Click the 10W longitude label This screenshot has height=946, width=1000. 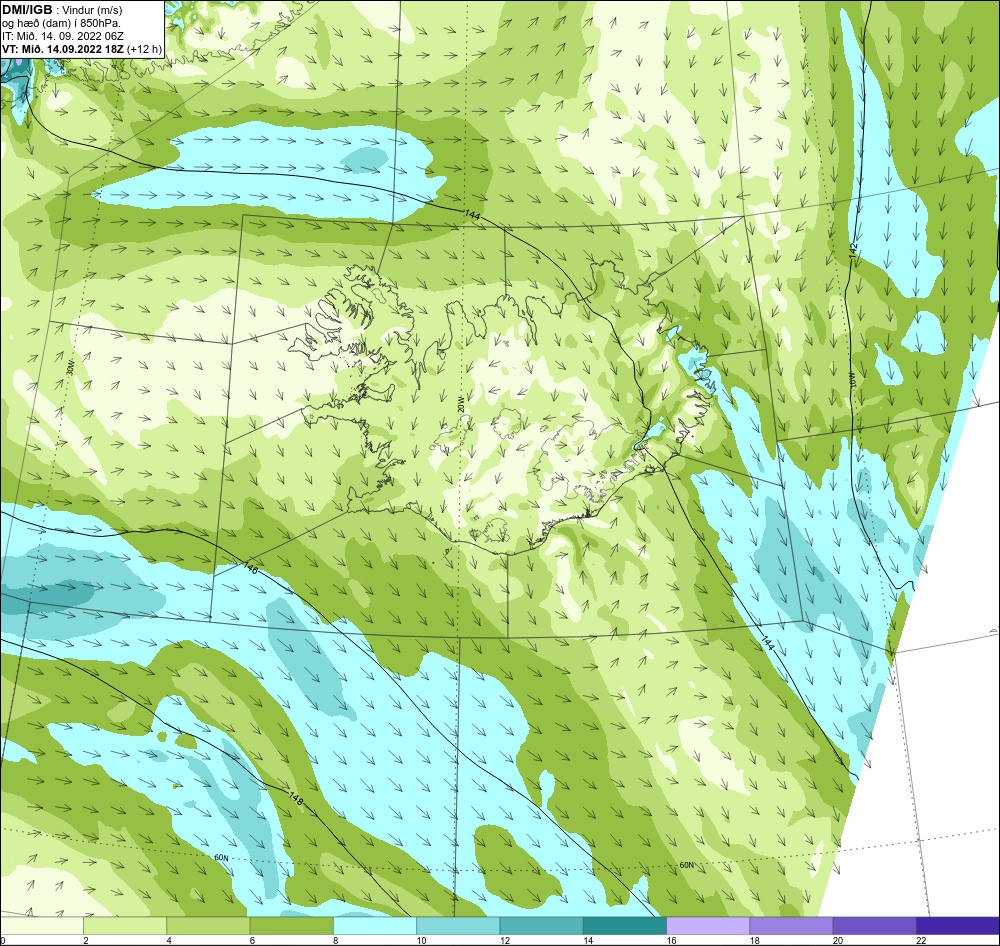coord(851,379)
